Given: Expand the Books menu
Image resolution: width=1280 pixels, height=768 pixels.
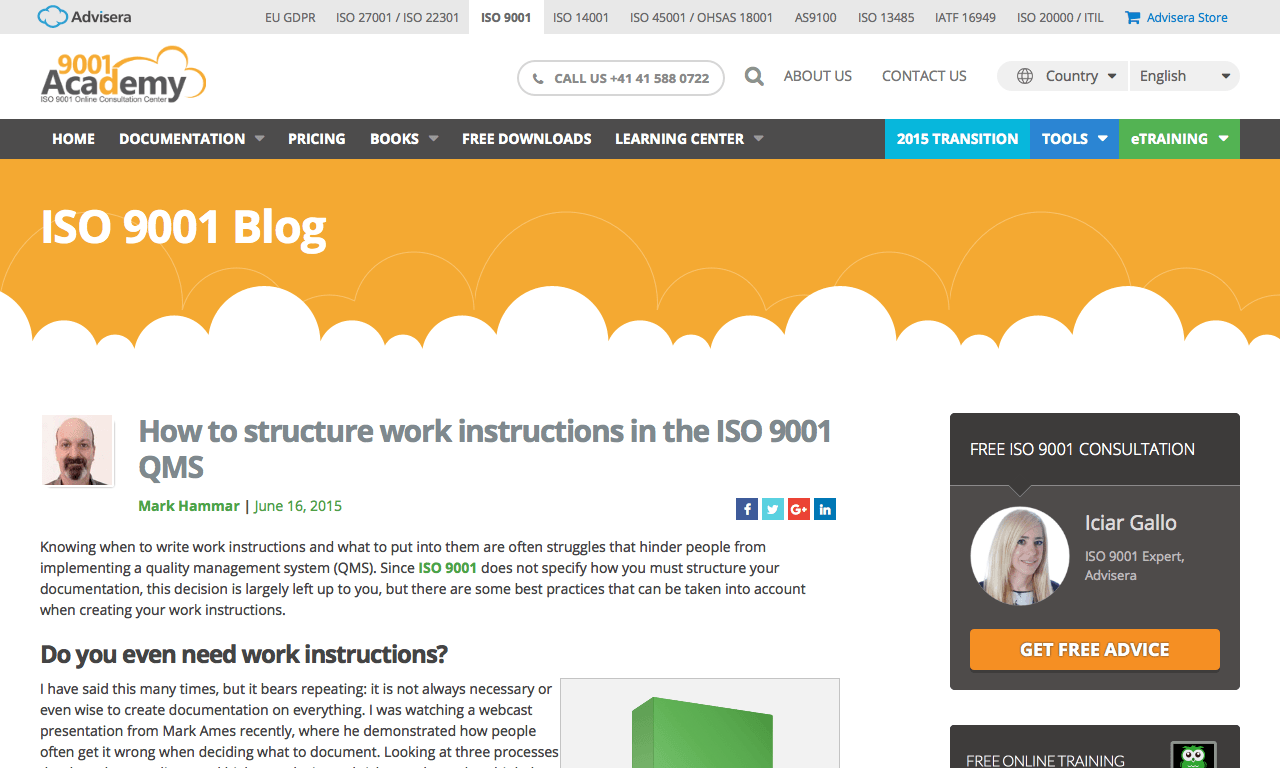Looking at the screenshot, I should [x=404, y=139].
